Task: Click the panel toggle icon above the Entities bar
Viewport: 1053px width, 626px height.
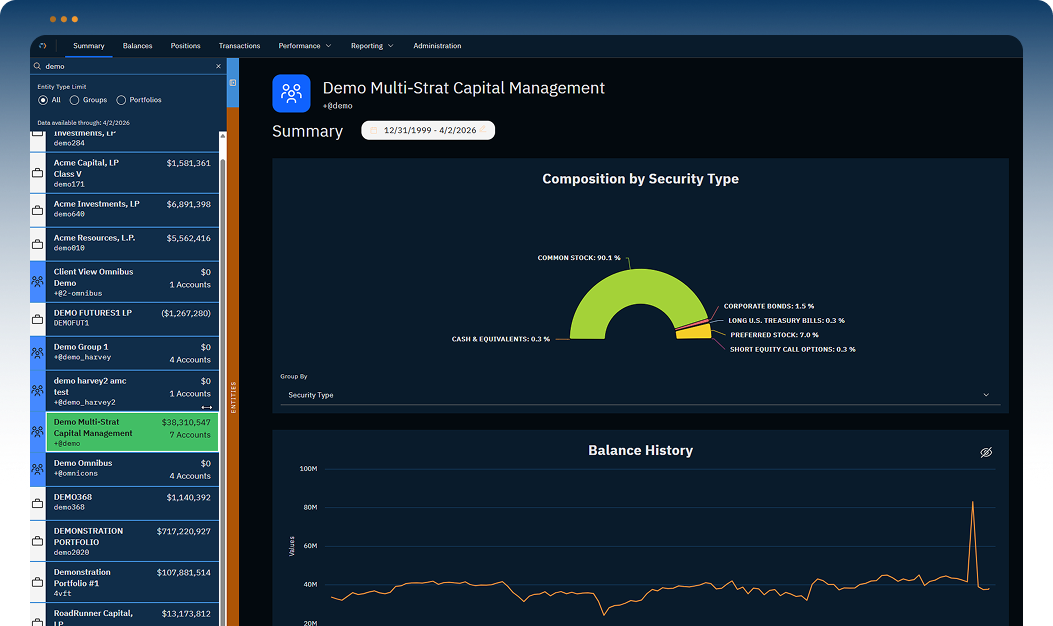Action: coord(233,83)
